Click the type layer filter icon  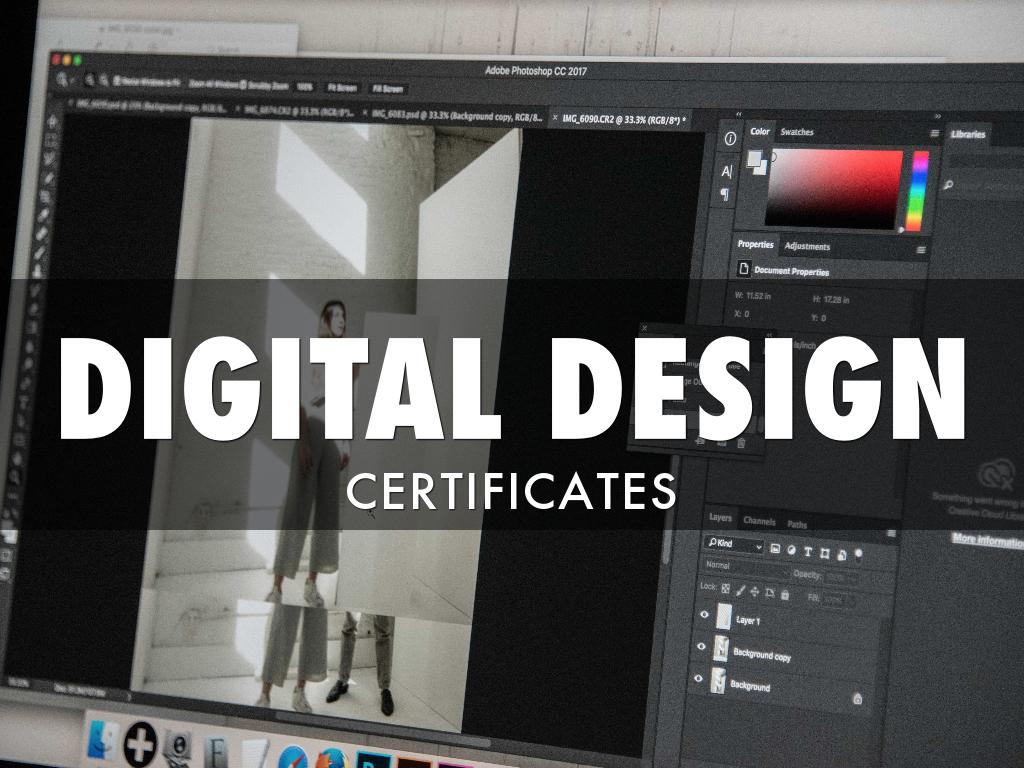click(808, 552)
